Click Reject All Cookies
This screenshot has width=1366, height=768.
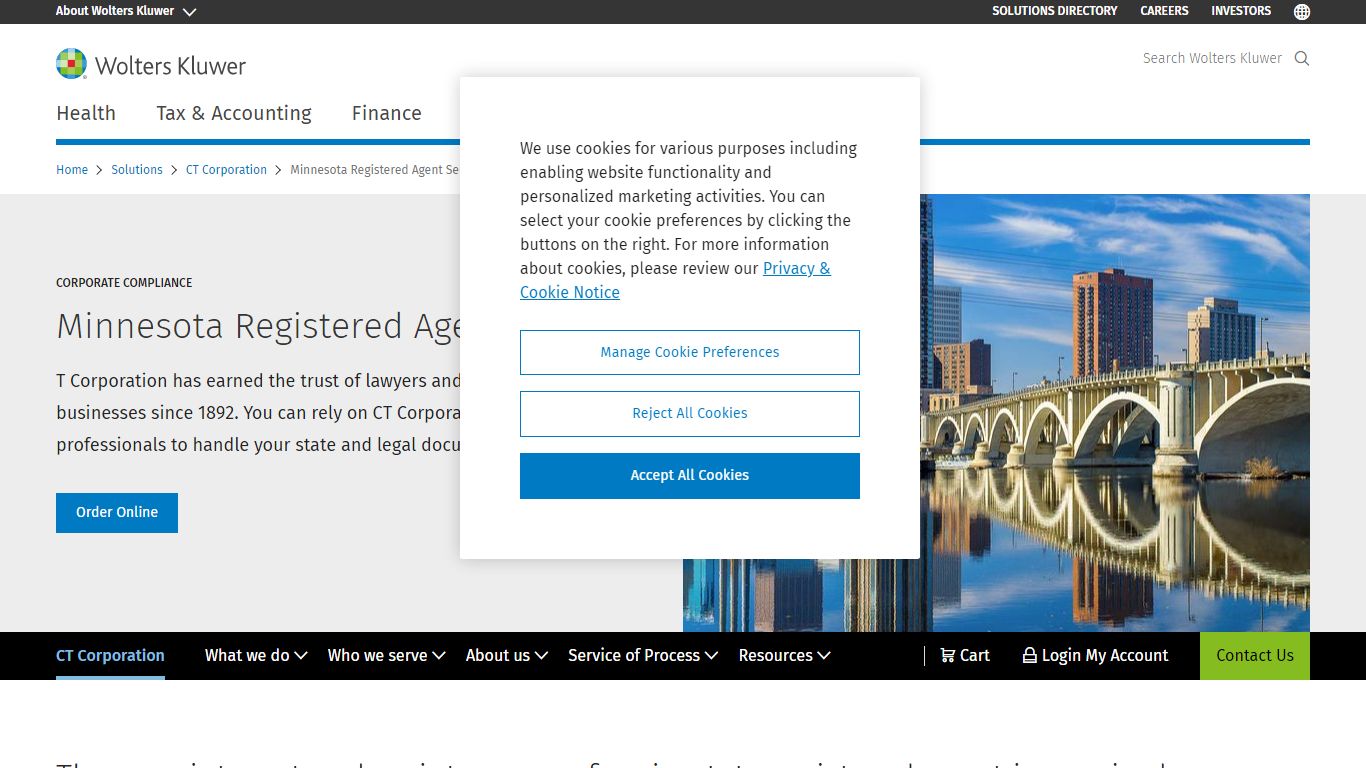click(690, 413)
